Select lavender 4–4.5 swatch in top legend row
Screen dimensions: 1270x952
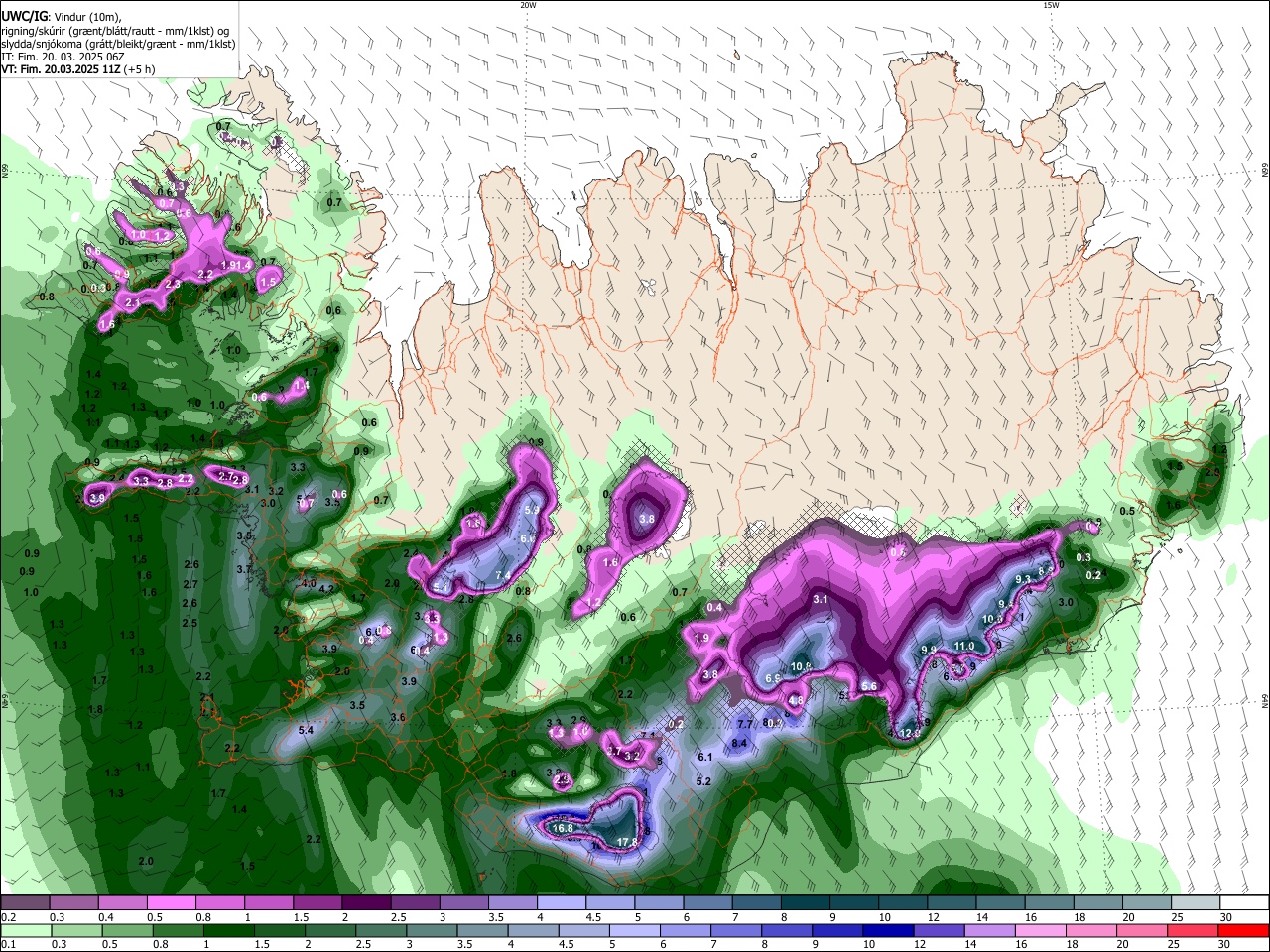point(561,902)
